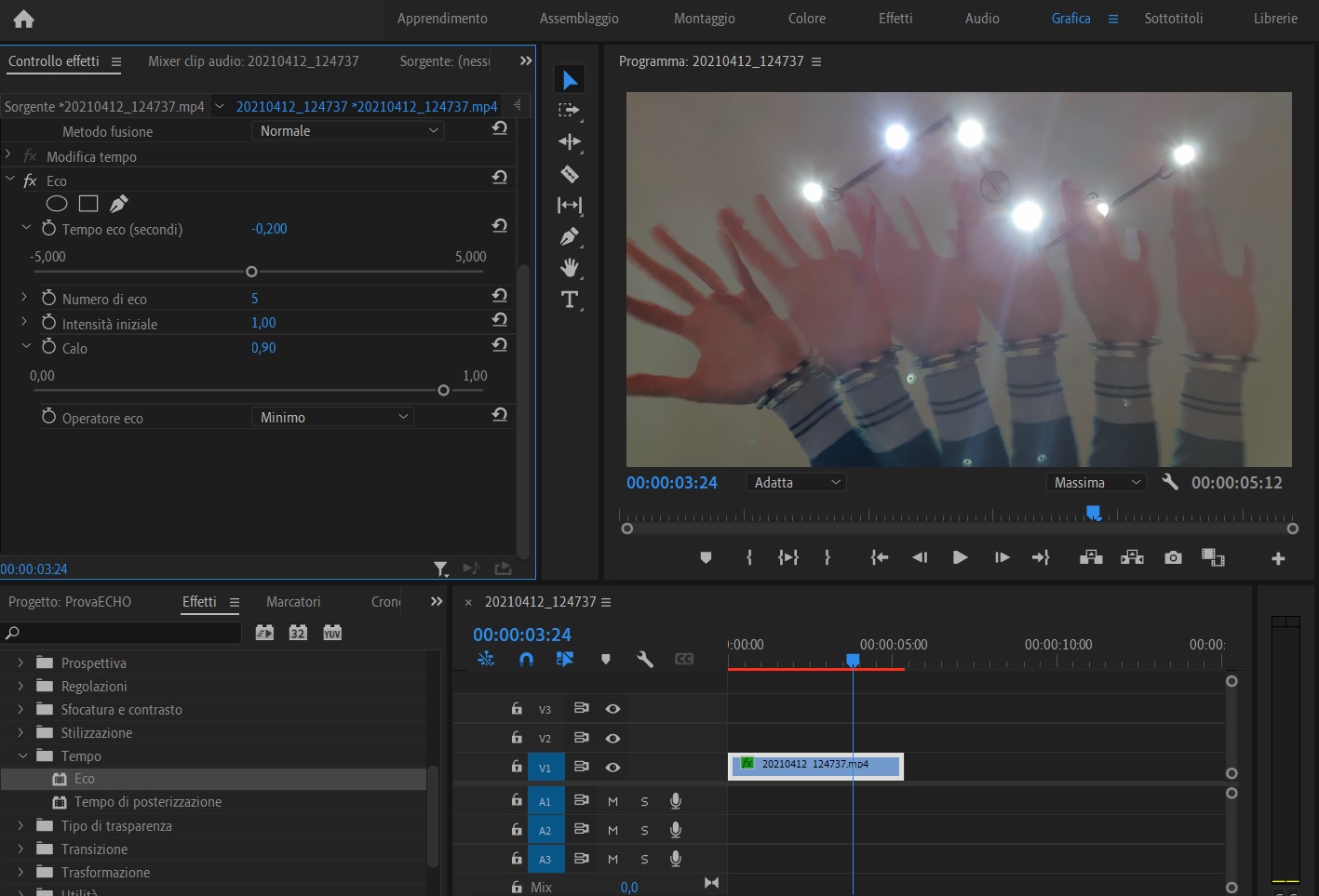This screenshot has height=896, width=1319.
Task: Reset the Operatore eco parameter
Action: [x=500, y=414]
